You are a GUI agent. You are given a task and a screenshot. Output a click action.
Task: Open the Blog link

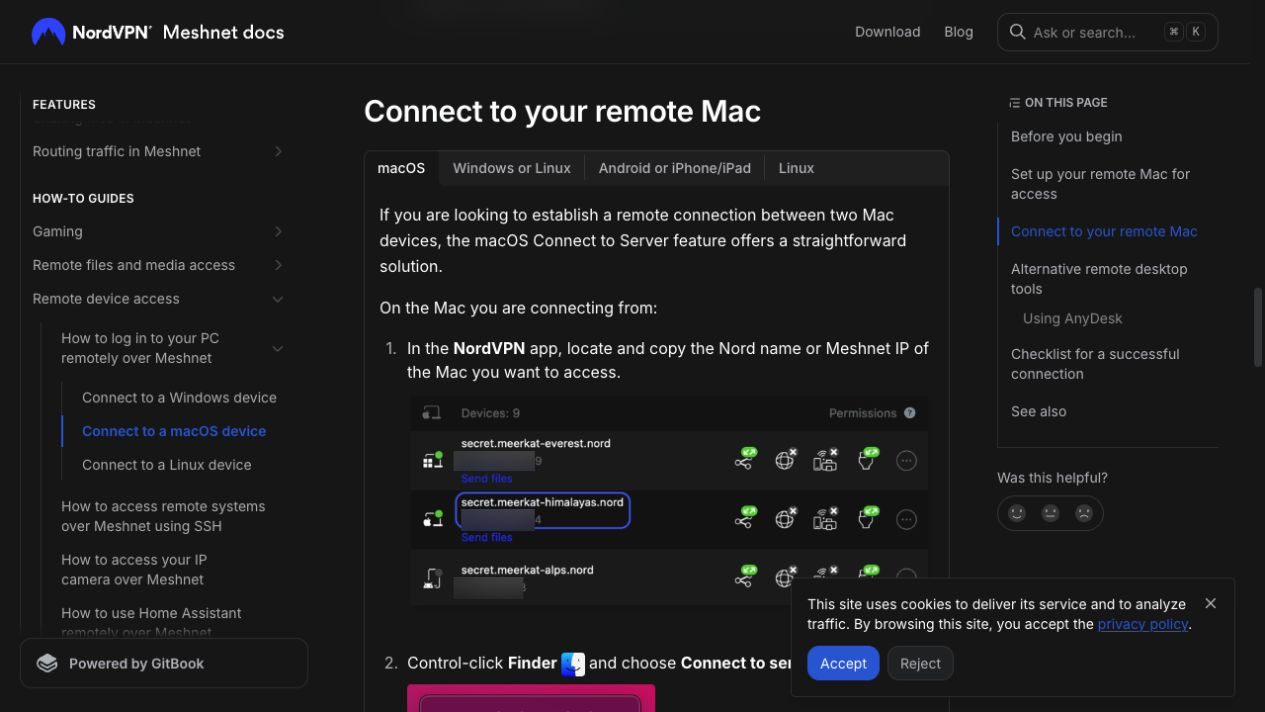[x=958, y=32]
